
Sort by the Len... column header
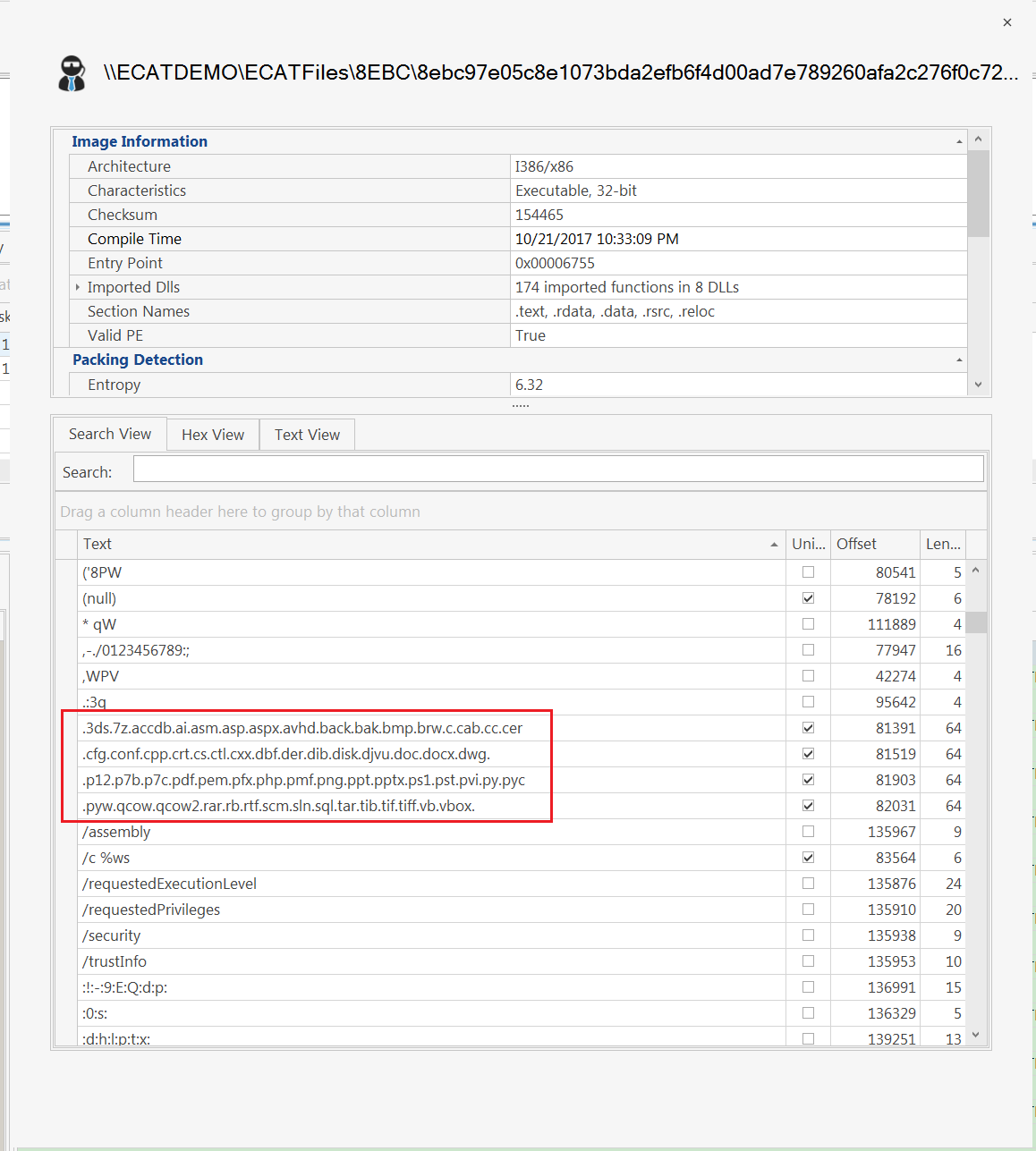tap(943, 544)
